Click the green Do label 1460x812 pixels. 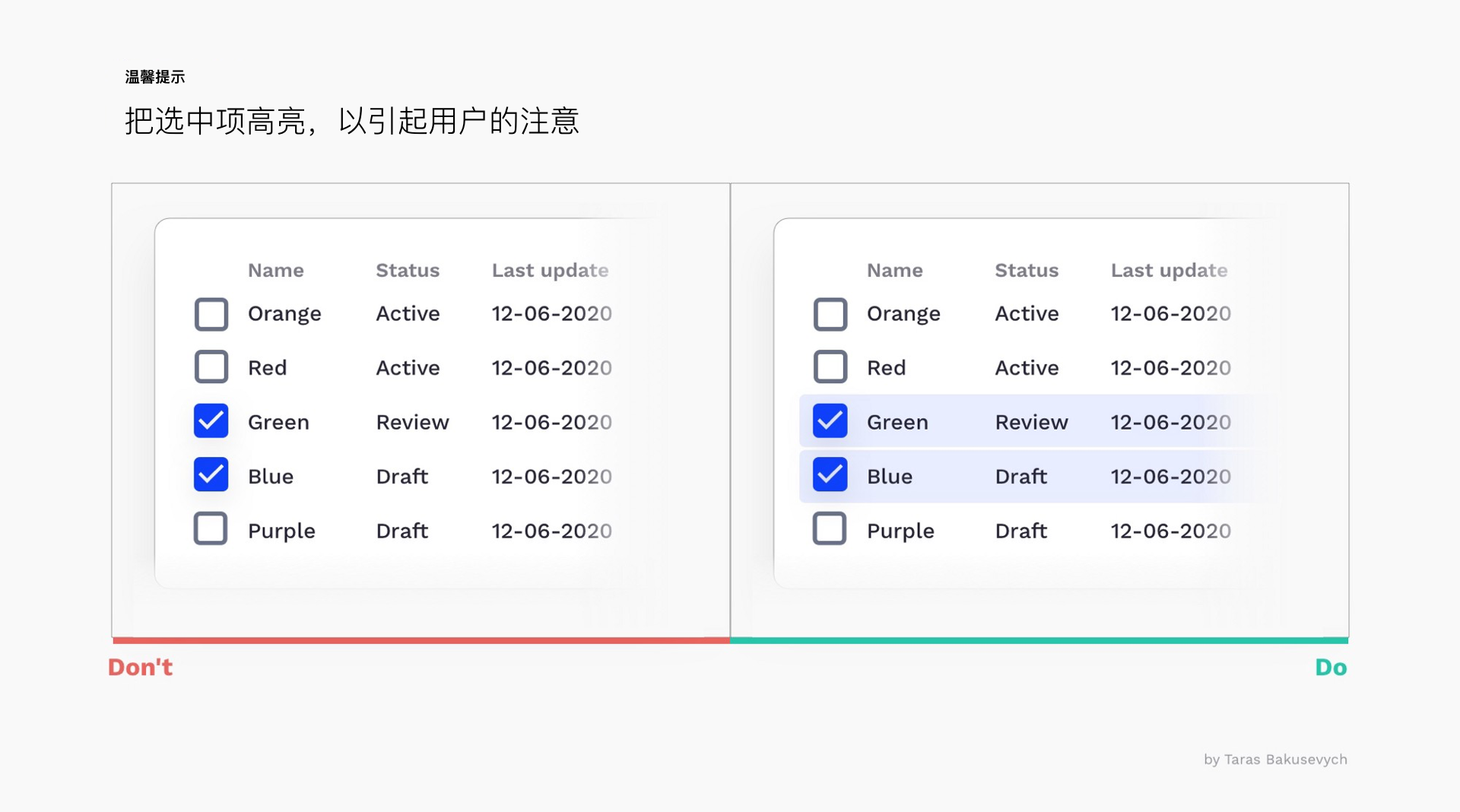(1331, 667)
